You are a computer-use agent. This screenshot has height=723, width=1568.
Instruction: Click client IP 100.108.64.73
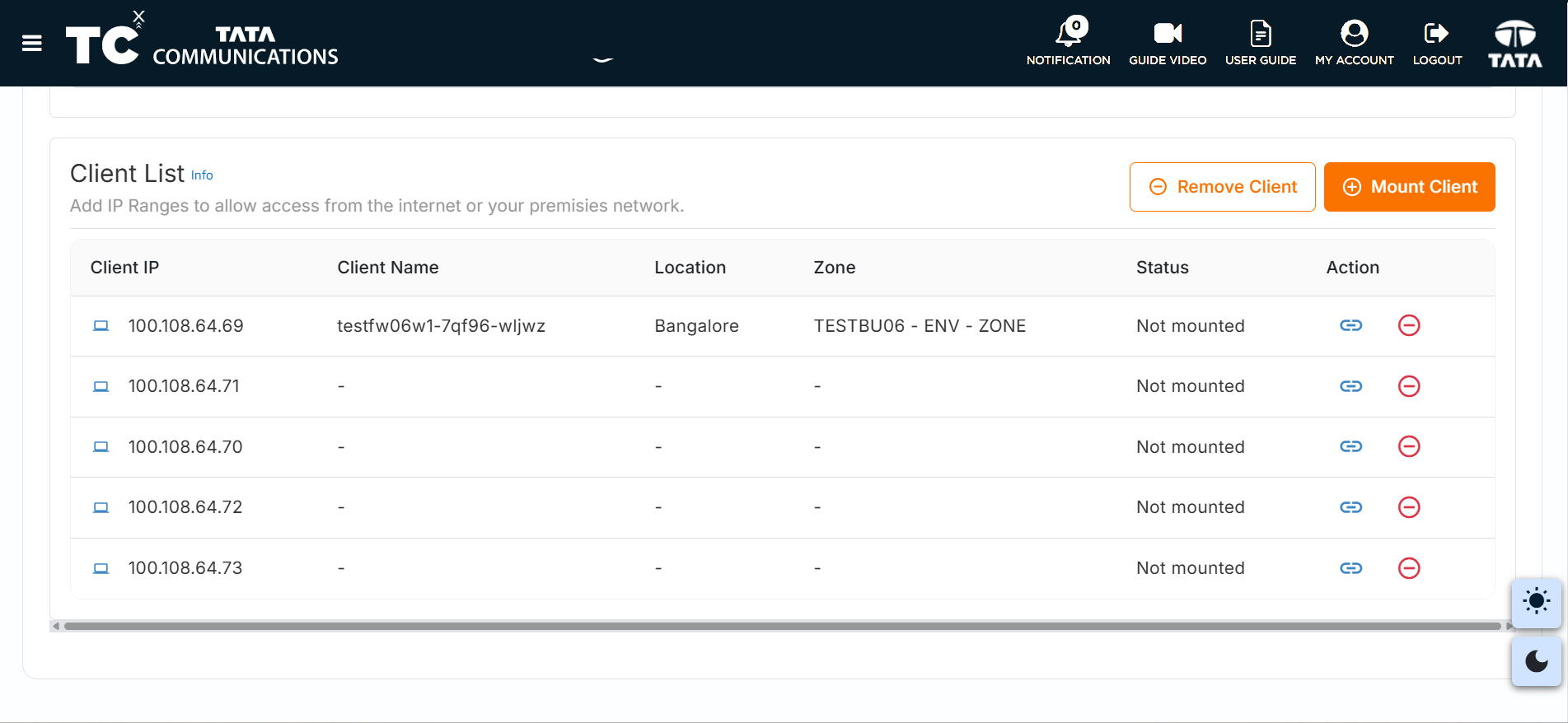point(185,568)
